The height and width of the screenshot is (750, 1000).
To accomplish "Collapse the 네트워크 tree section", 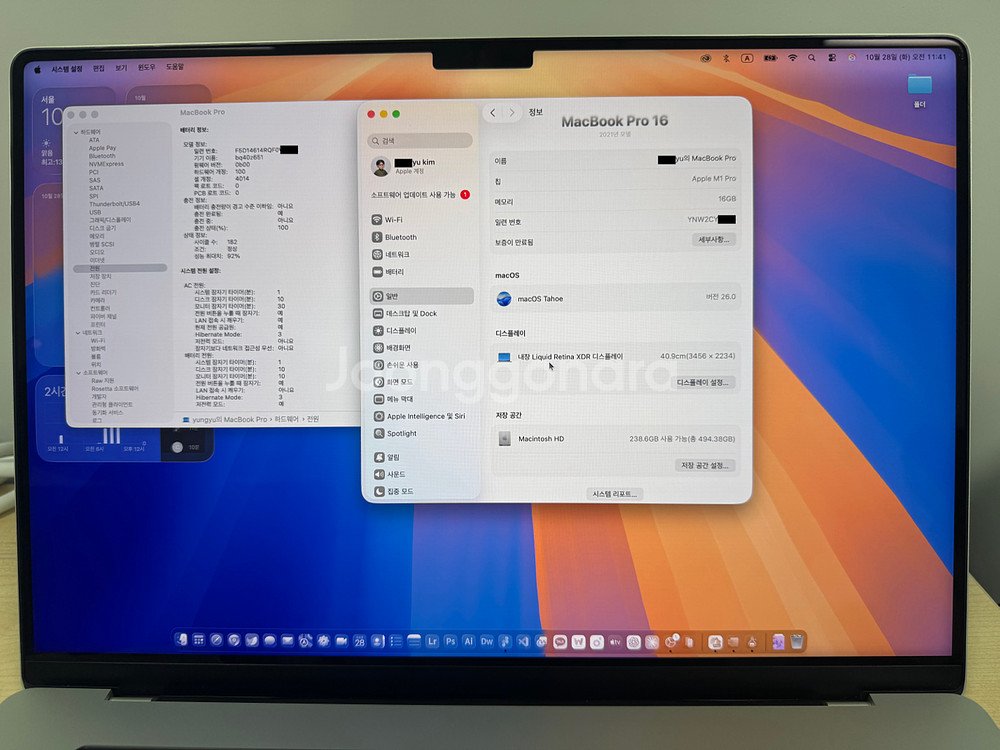I will point(77,332).
